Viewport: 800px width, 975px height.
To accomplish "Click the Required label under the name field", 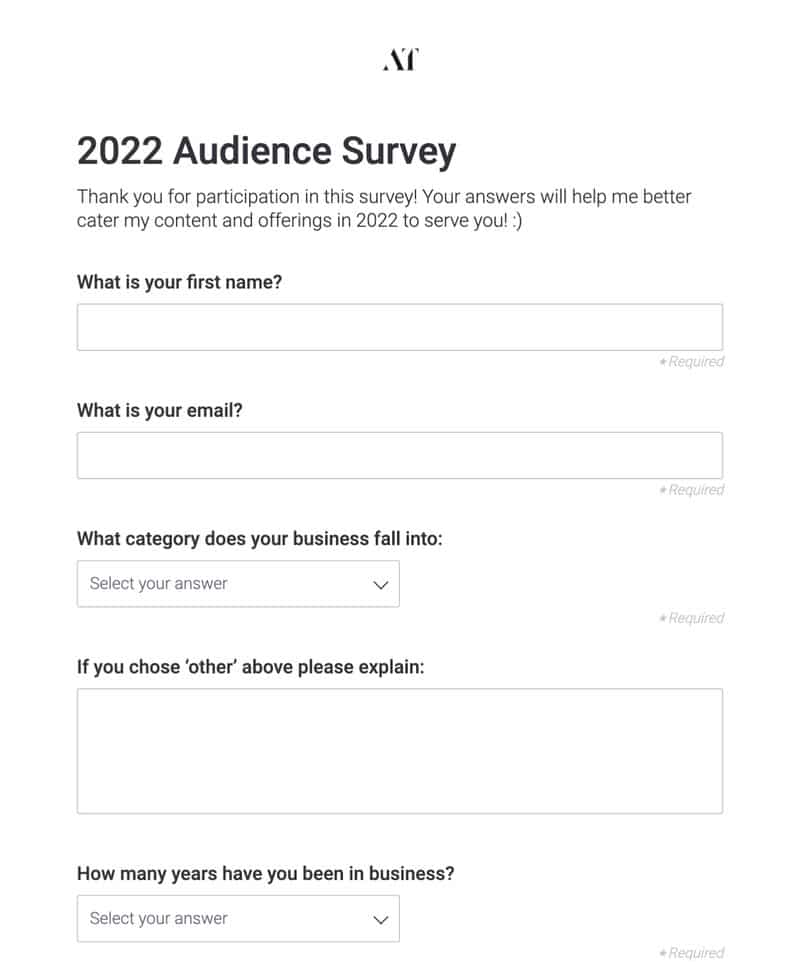I will coord(692,361).
